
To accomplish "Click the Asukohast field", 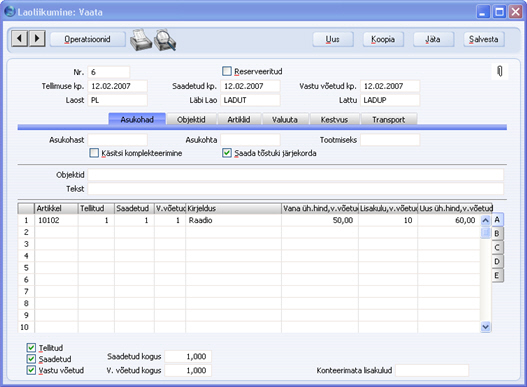I will tap(118, 140).
